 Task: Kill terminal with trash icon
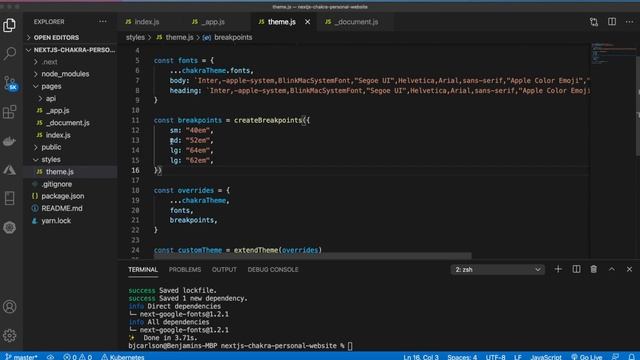tap(594, 269)
